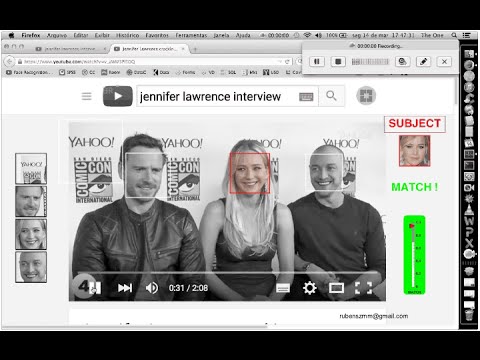Click the SUBJECT label box
Screen dimensions: 480x360
(415, 124)
